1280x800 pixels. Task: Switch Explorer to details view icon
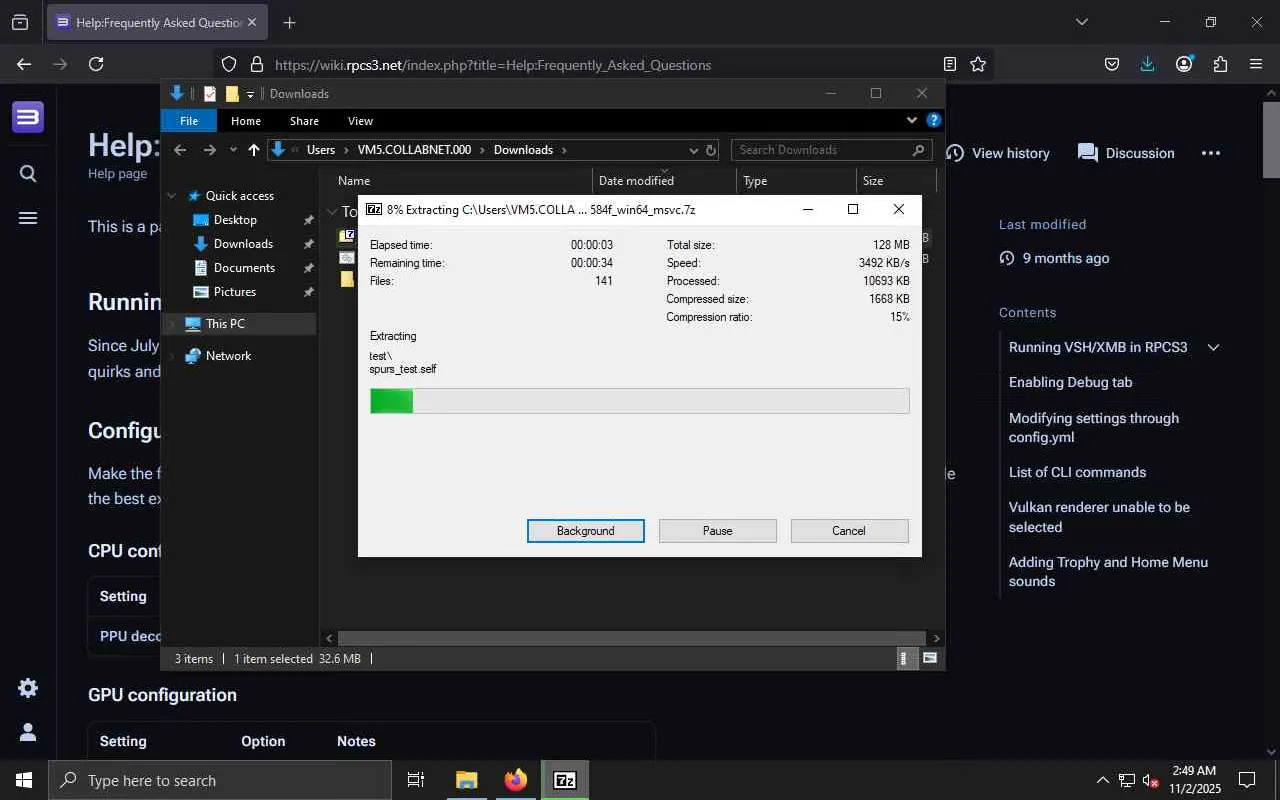(904, 658)
